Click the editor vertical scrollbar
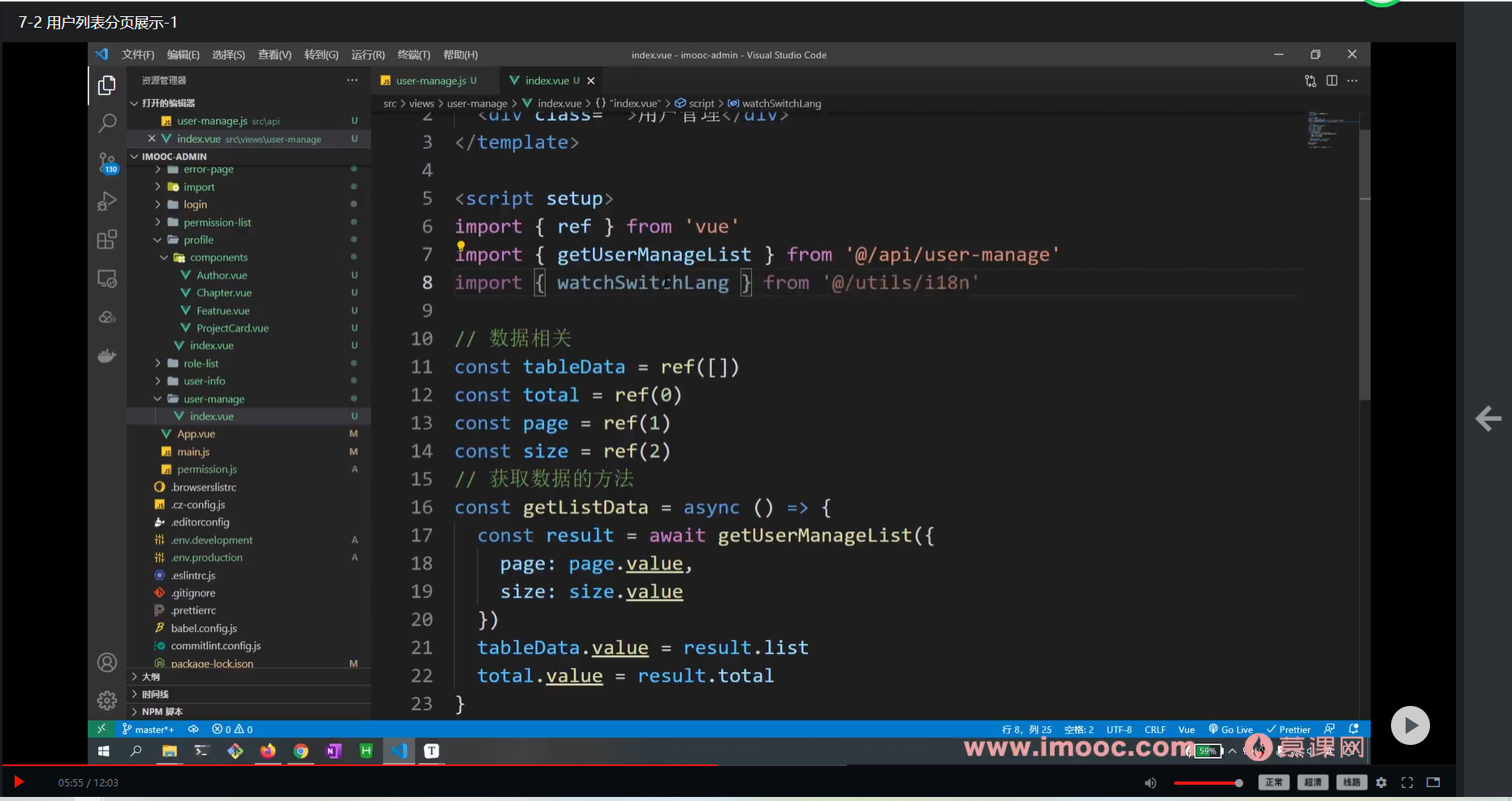The image size is (1512, 801). coord(1365,264)
